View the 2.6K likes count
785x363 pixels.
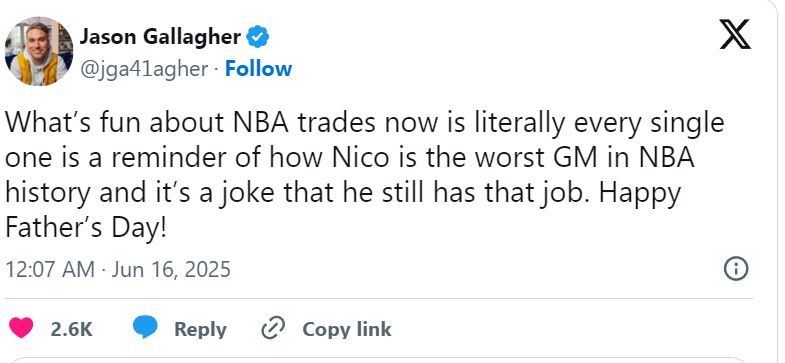72,329
